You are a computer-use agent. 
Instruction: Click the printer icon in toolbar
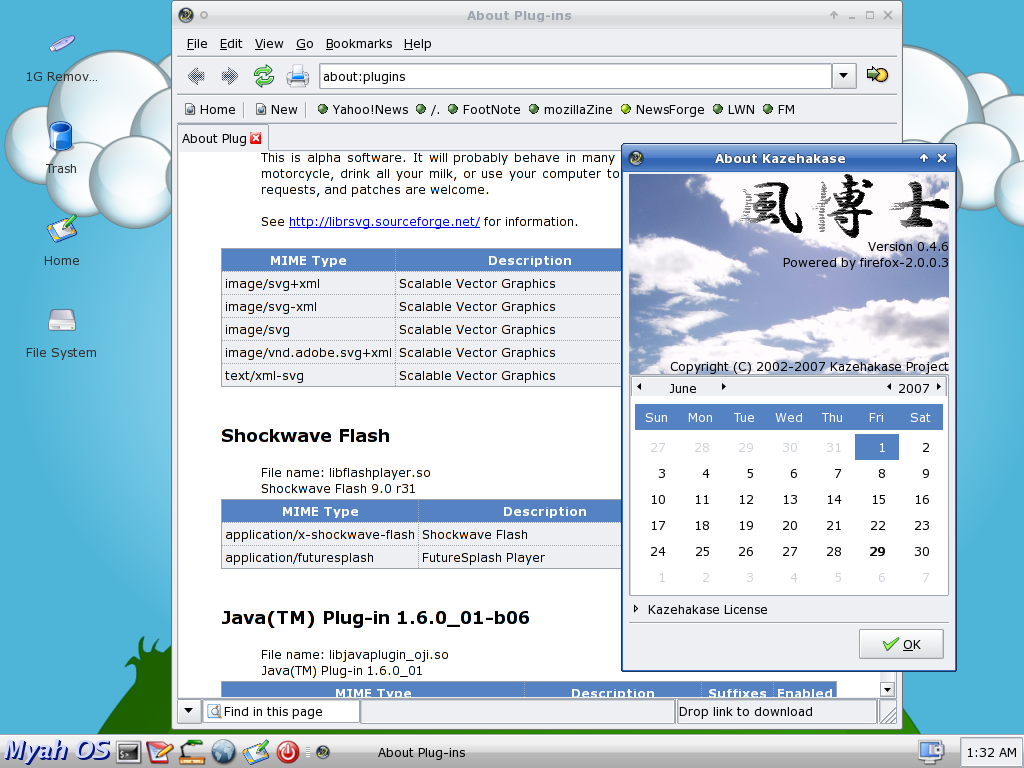coord(298,76)
